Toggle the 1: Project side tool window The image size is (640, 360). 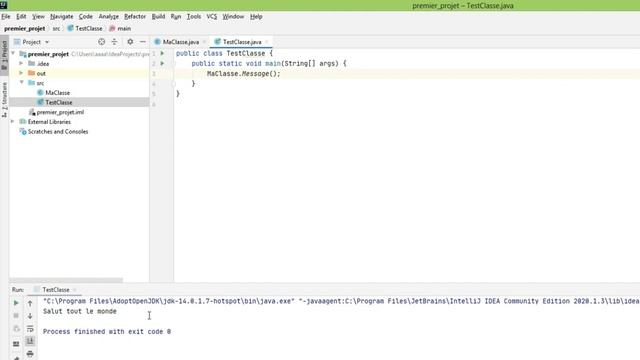(4, 56)
